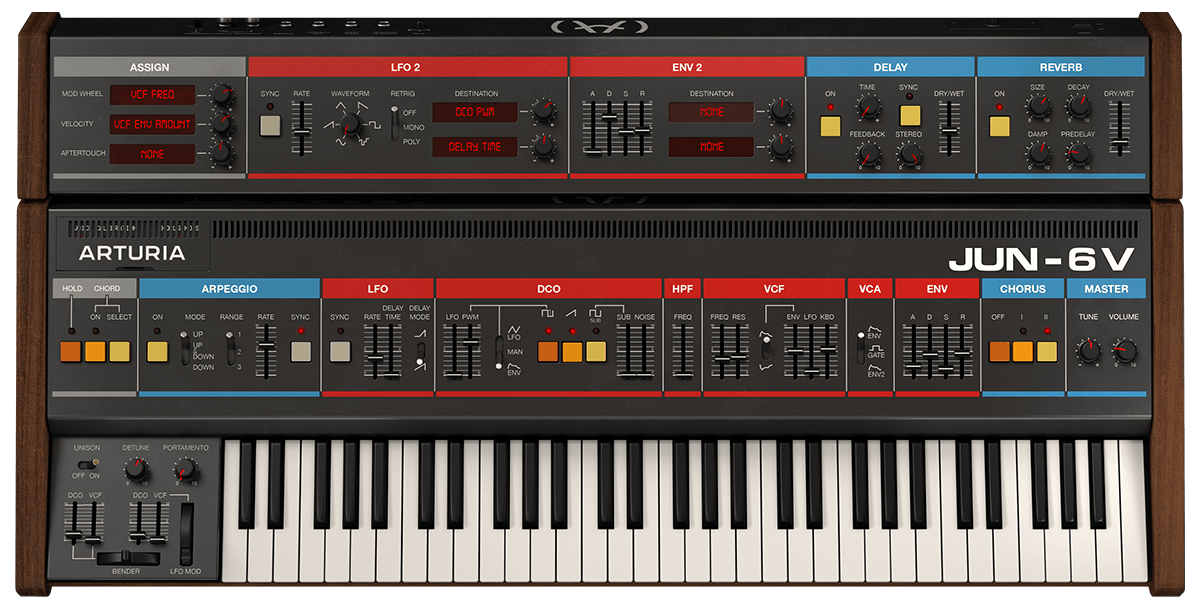Click the Velocity amount knob
This screenshot has width=1200, height=611.
220,124
